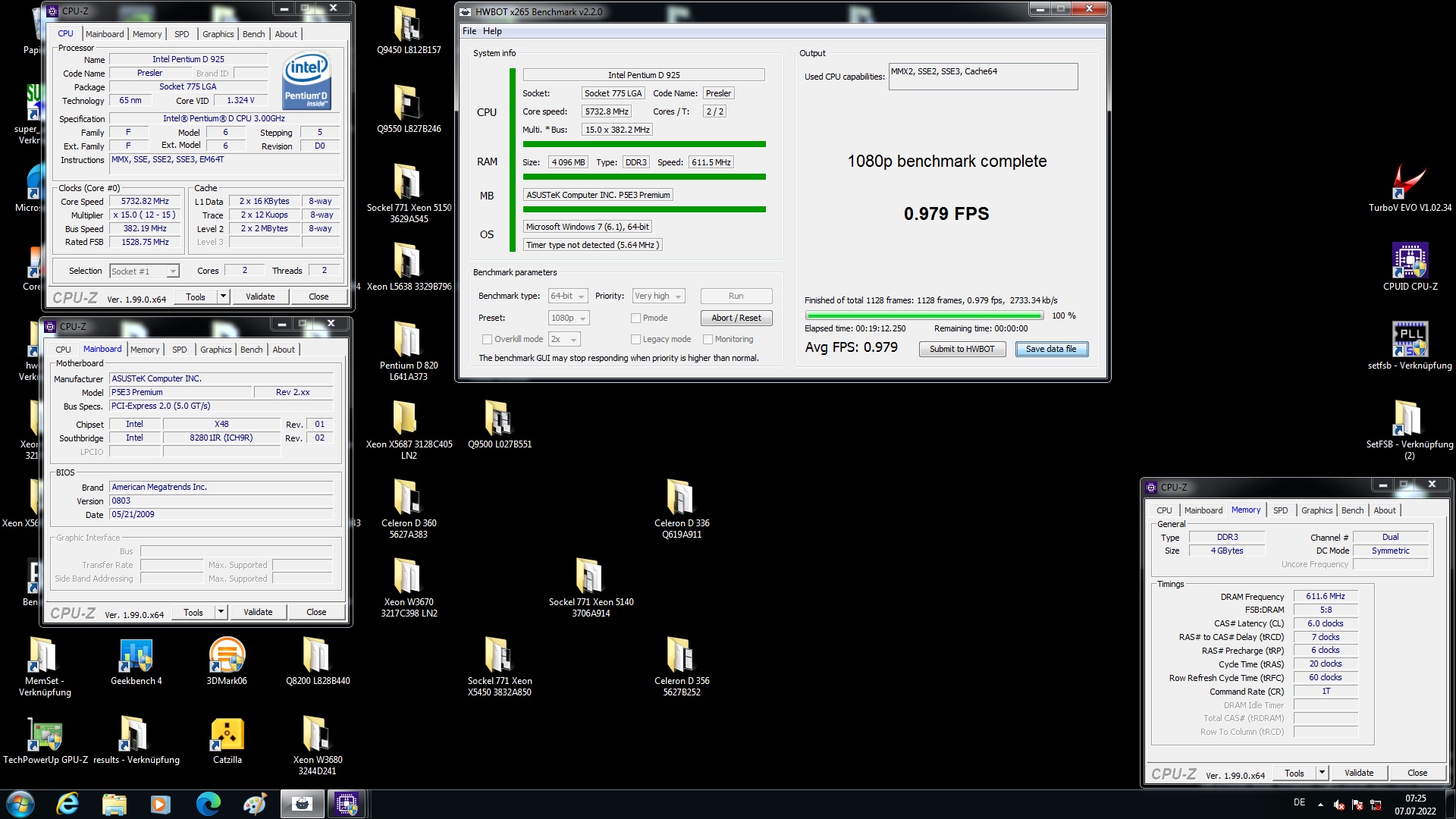Open Paint from the taskbar

pos(255,804)
